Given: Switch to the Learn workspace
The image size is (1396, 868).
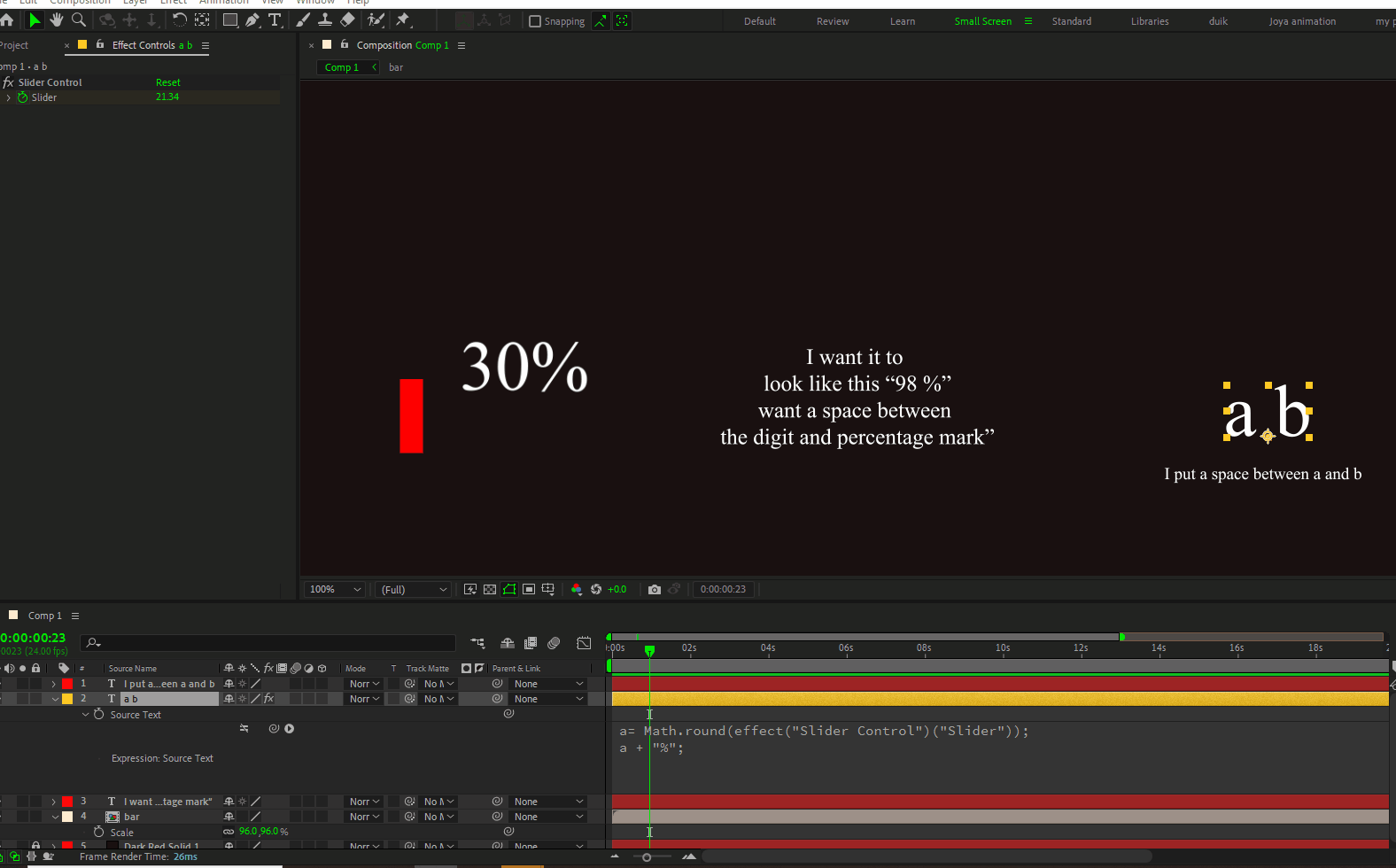Looking at the screenshot, I should point(903,21).
